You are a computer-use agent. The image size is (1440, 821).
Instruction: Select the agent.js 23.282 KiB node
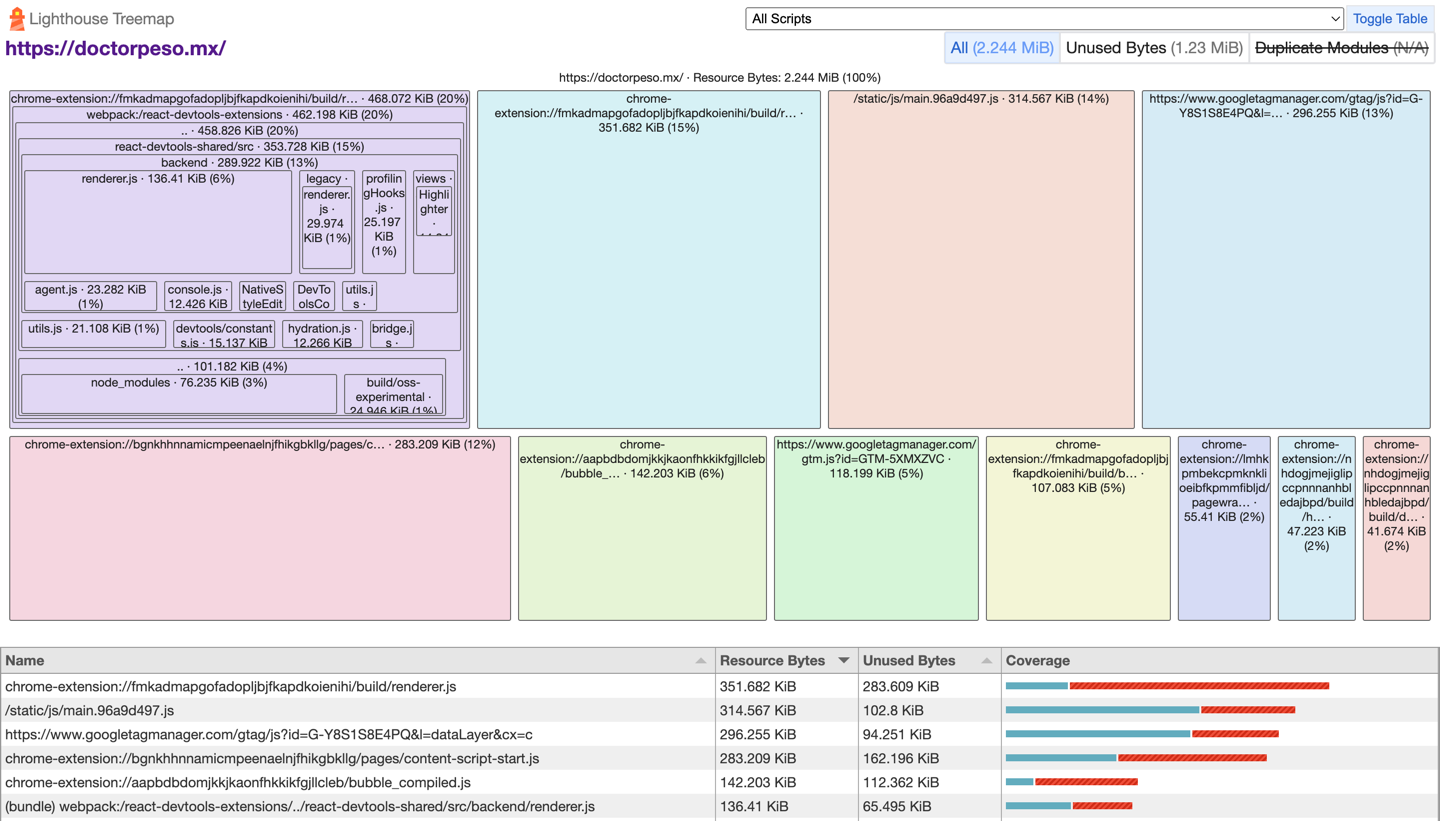91,296
